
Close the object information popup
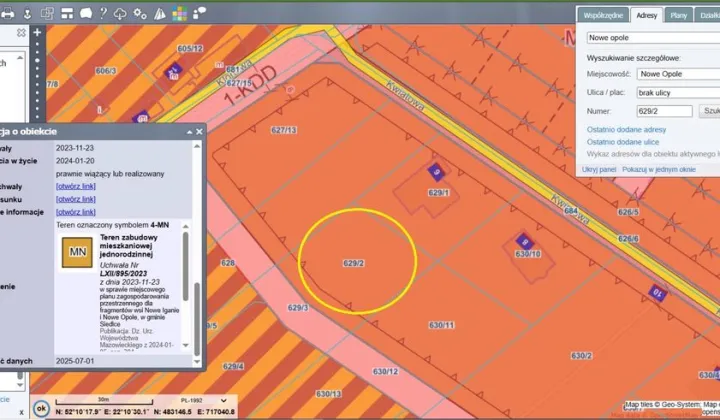click(198, 132)
